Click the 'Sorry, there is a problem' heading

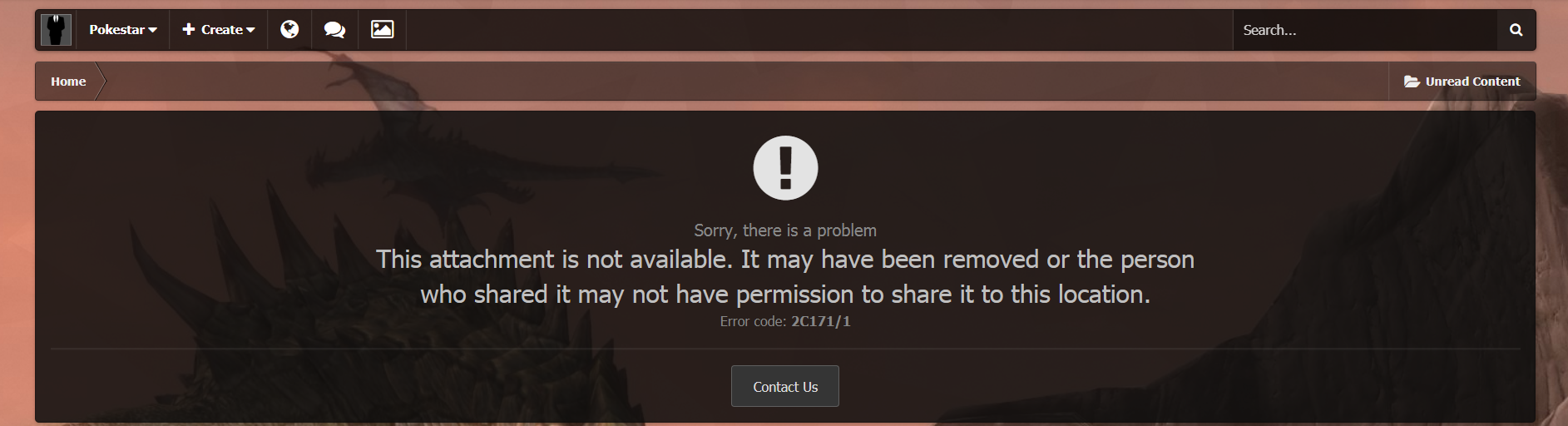[785, 230]
